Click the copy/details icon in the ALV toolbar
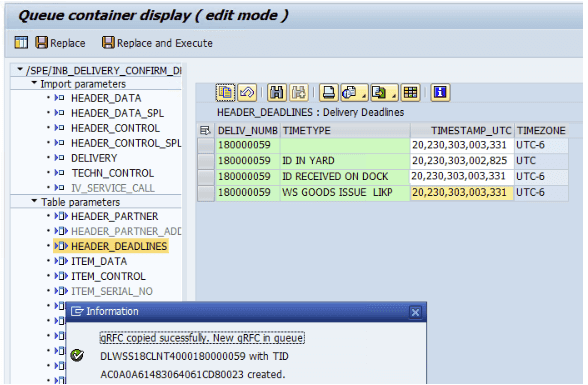Image resolution: width=588 pixels, height=385 pixels. (x=225, y=92)
